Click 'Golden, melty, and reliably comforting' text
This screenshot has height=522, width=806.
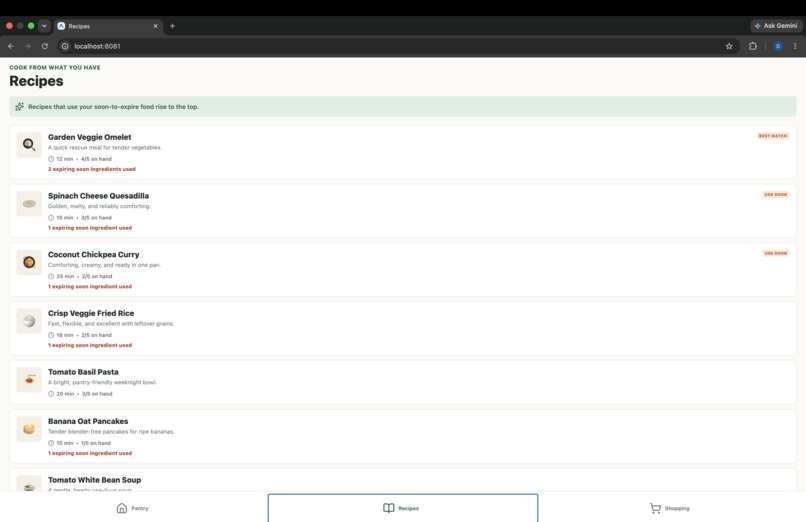[99, 206]
